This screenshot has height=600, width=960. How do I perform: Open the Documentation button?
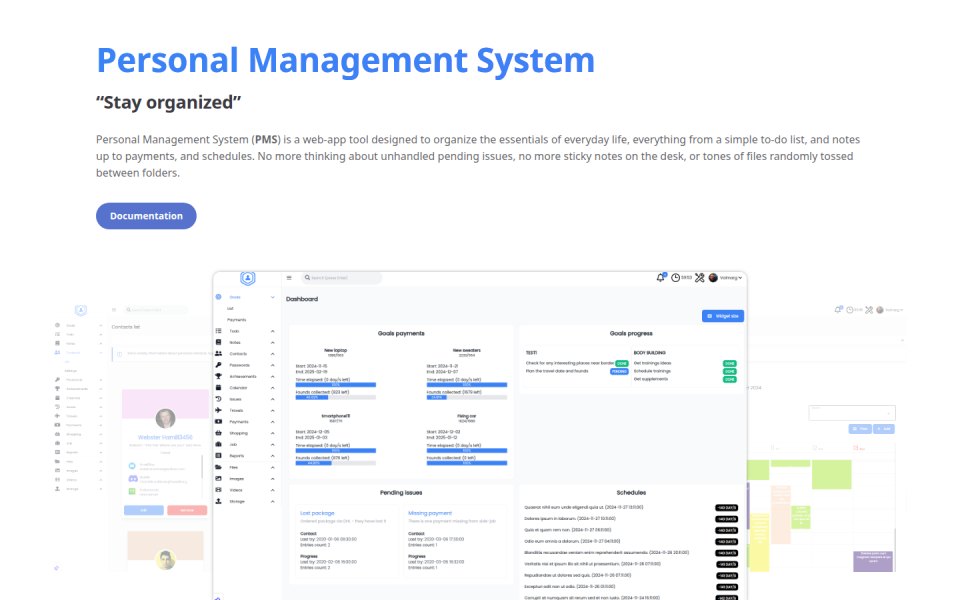(146, 216)
